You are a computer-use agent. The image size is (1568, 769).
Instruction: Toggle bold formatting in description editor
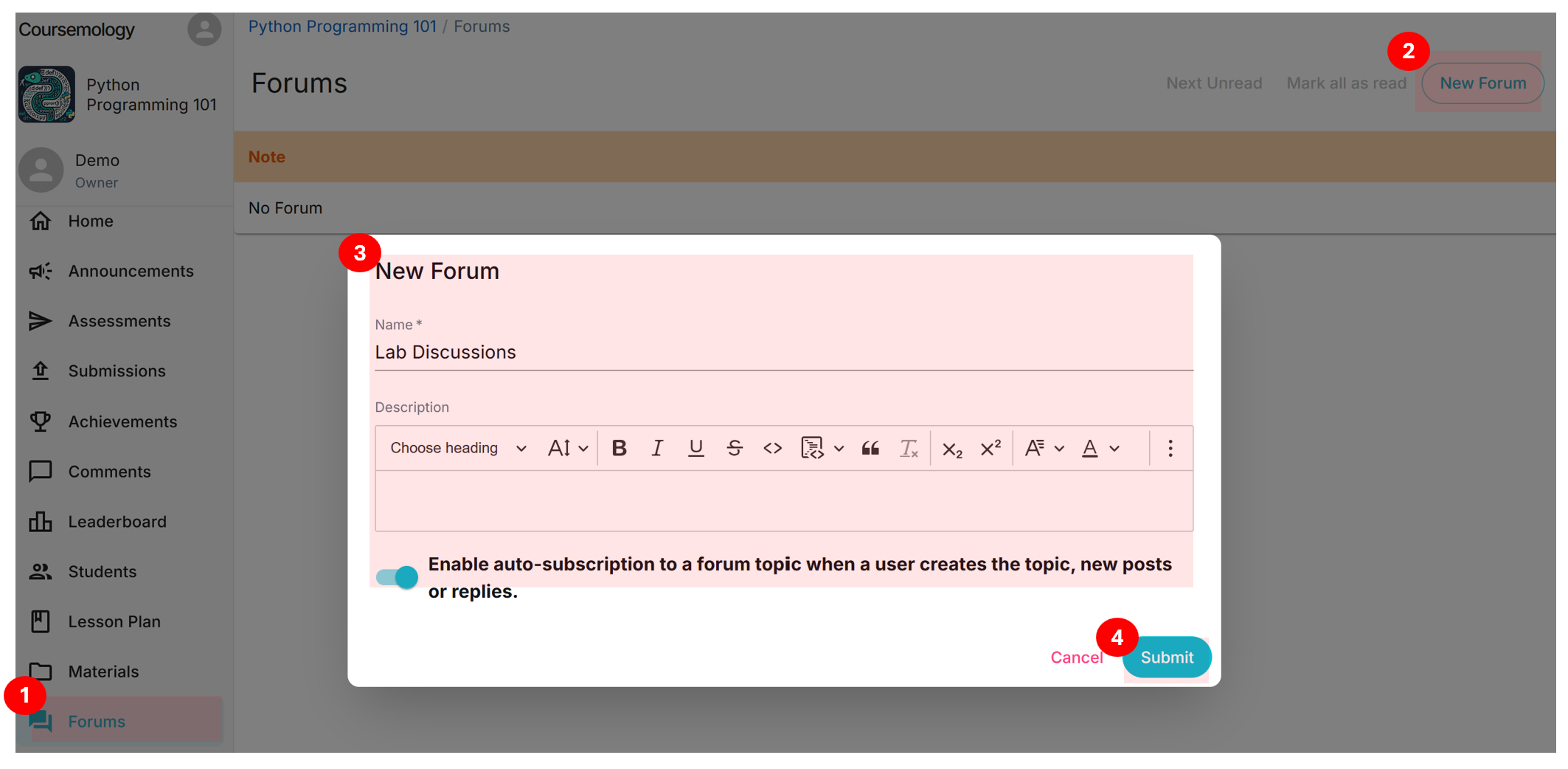[619, 448]
